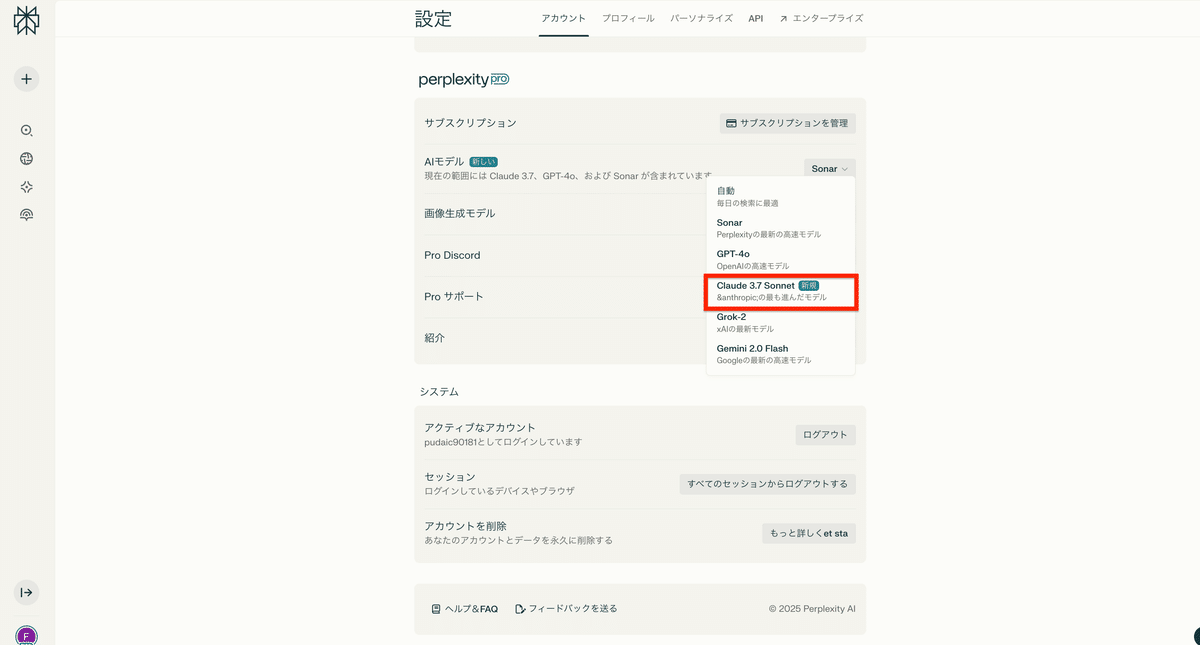Choose Grok-2 model option
Image resolution: width=1200 pixels, height=645 pixels.
[780, 322]
